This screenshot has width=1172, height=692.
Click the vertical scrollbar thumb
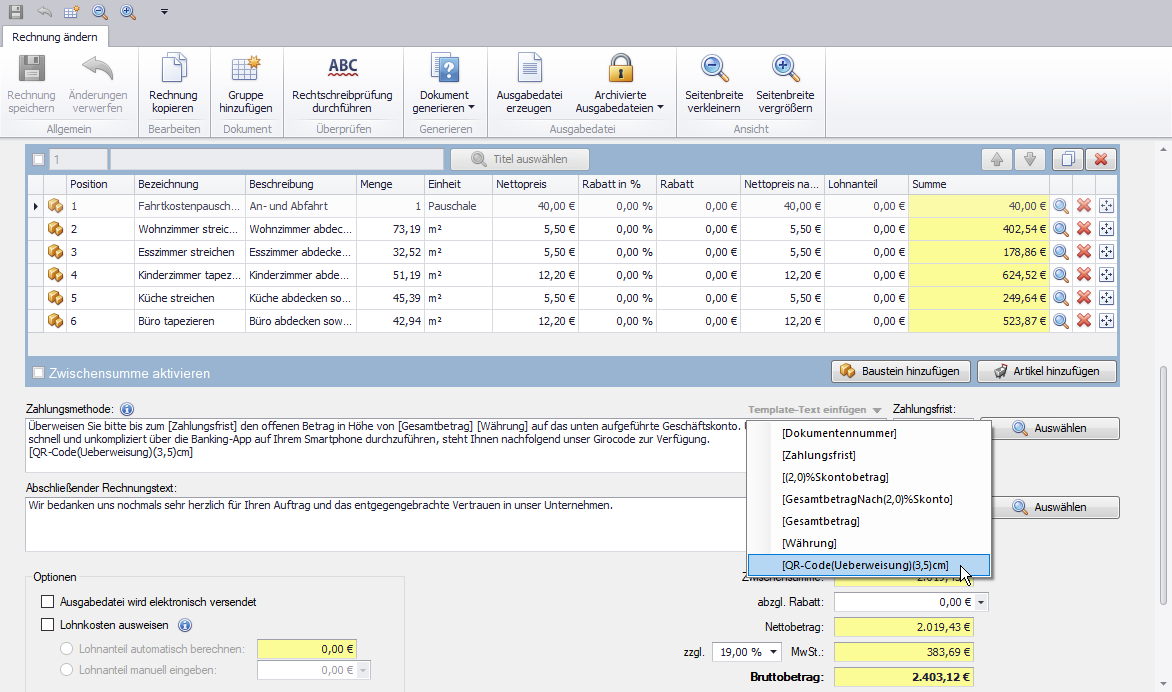(x=1163, y=486)
